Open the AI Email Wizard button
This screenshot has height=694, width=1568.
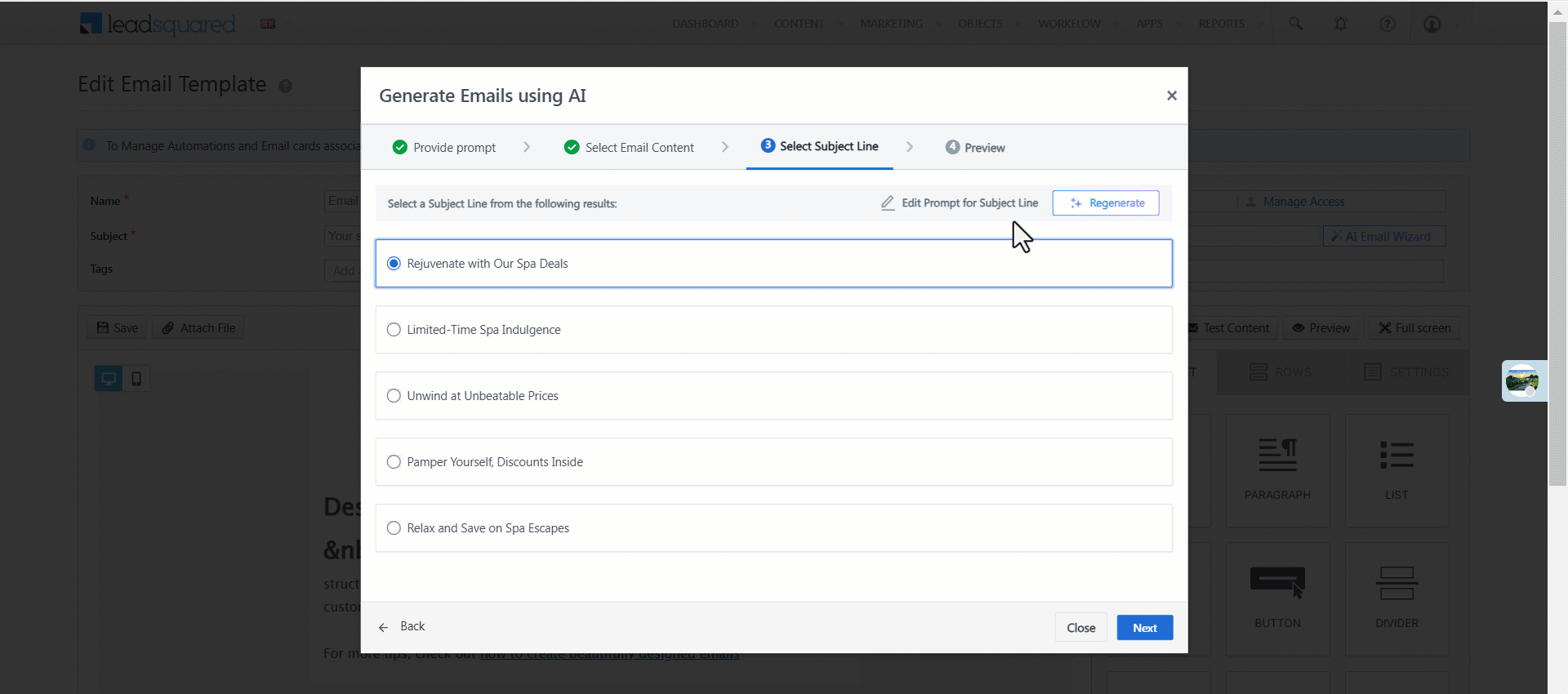pyautogui.click(x=1384, y=236)
